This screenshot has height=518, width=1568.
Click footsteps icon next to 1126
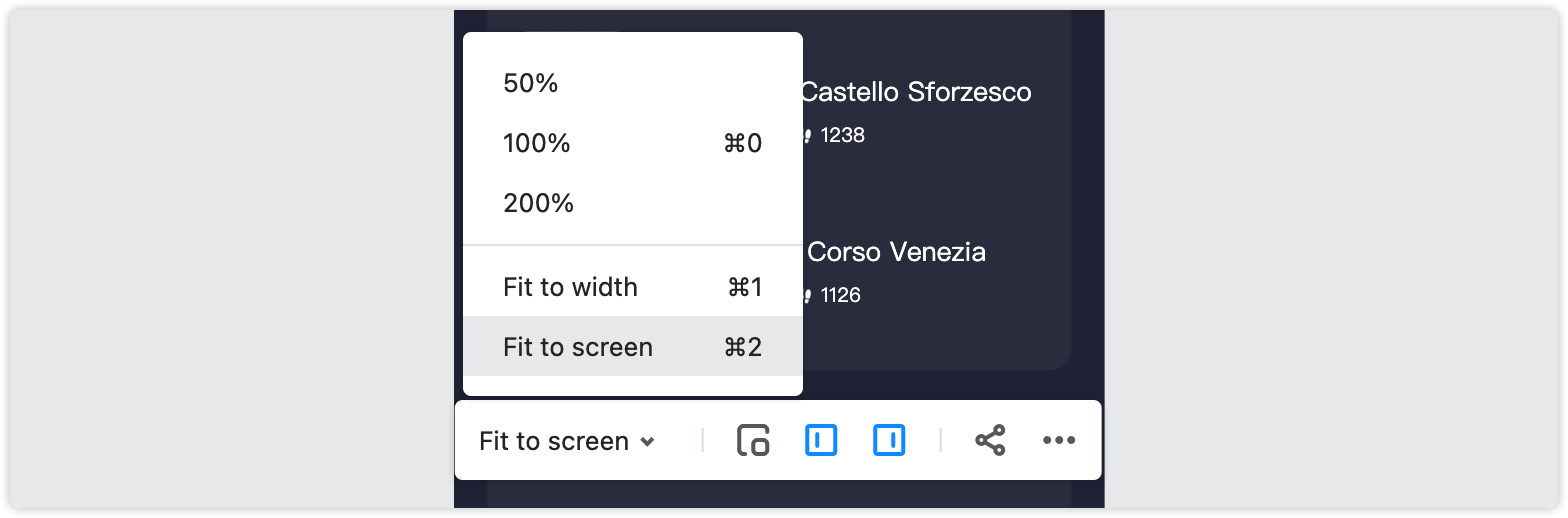tap(806, 295)
